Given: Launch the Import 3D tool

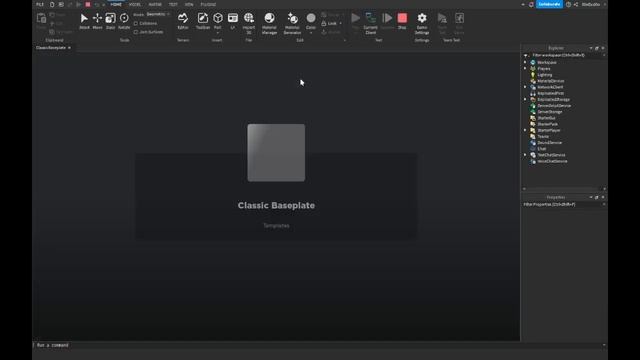Looking at the screenshot, I should pyautogui.click(x=249, y=23).
